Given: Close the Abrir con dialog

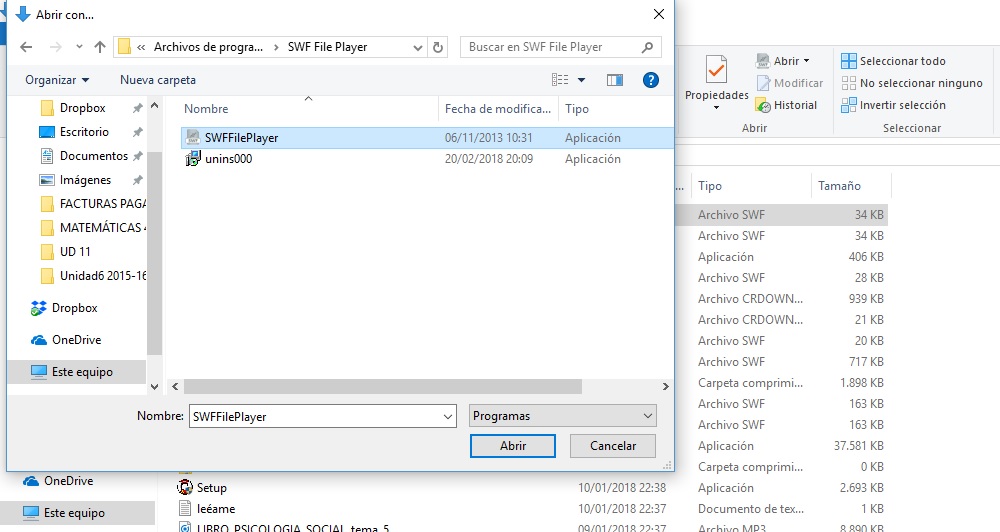Looking at the screenshot, I should [x=659, y=14].
